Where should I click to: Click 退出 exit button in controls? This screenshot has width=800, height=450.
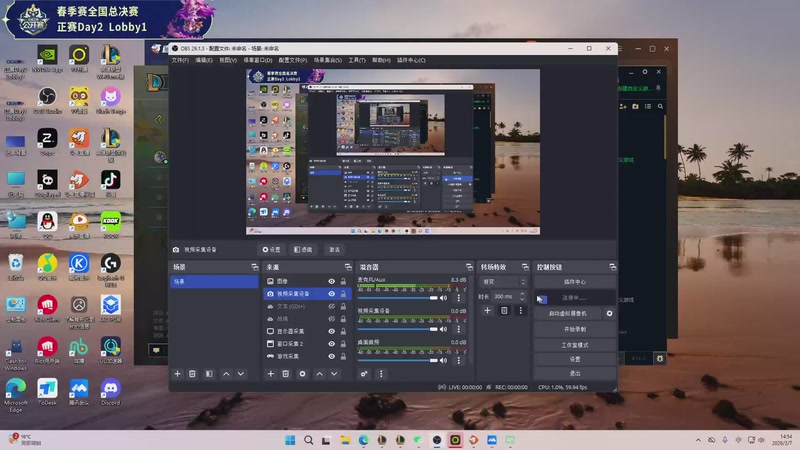tap(574, 373)
